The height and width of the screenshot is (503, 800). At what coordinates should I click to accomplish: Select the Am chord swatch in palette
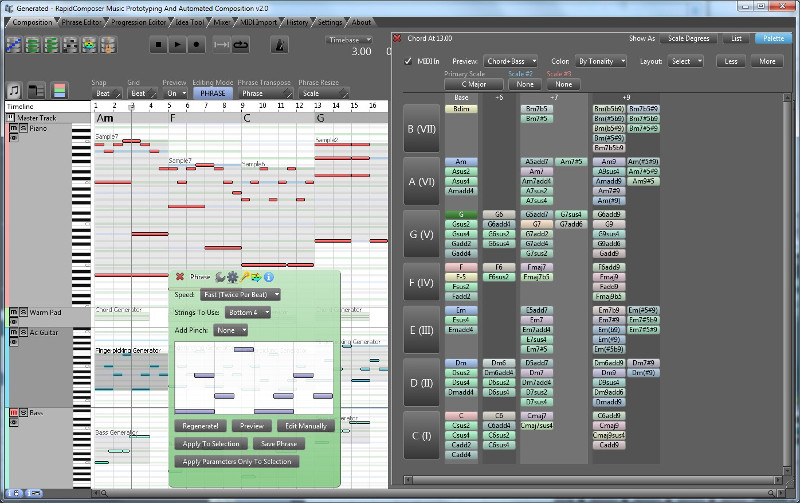click(461, 162)
